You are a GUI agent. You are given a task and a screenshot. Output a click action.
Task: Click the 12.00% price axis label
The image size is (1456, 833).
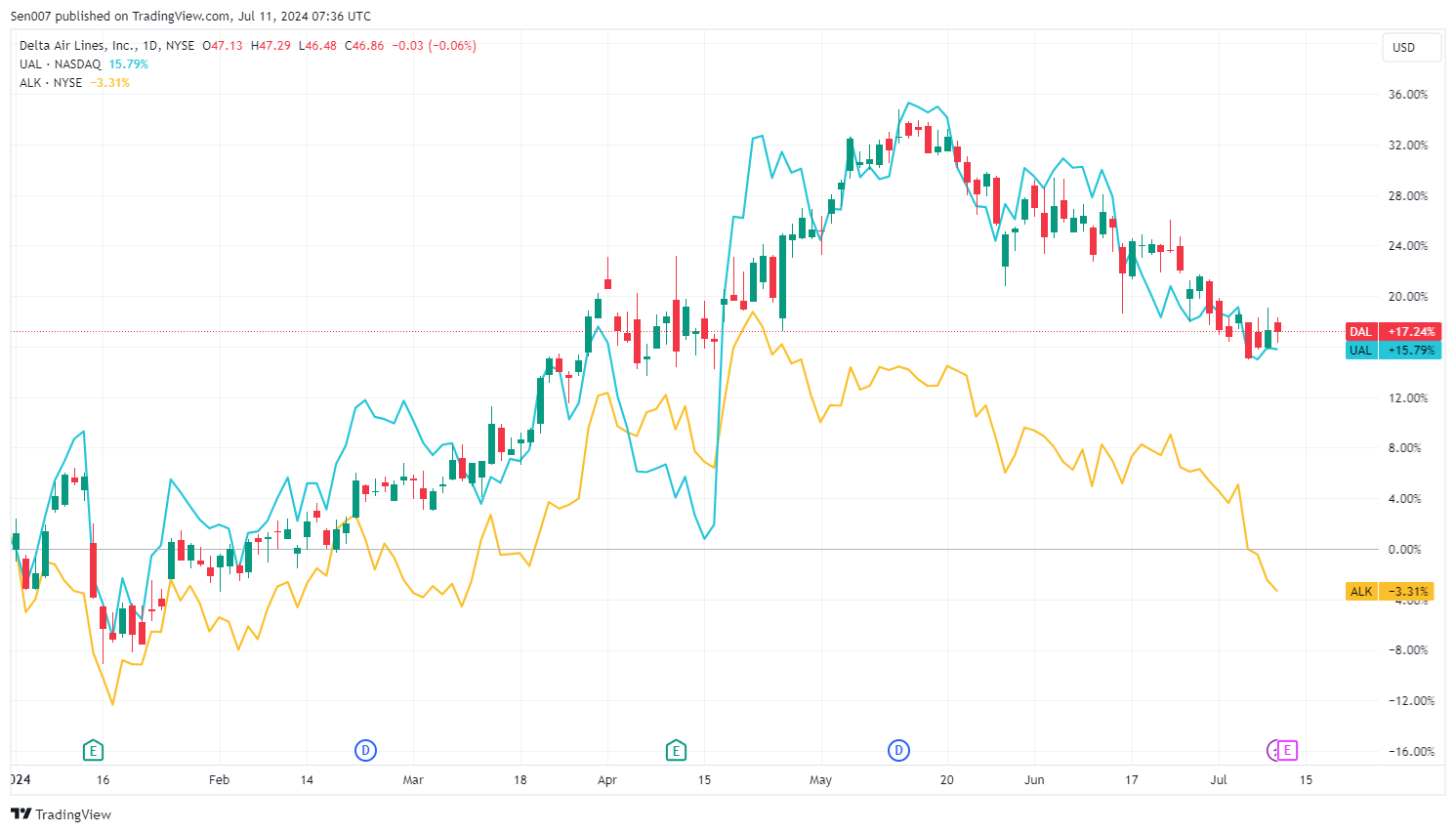point(1408,397)
